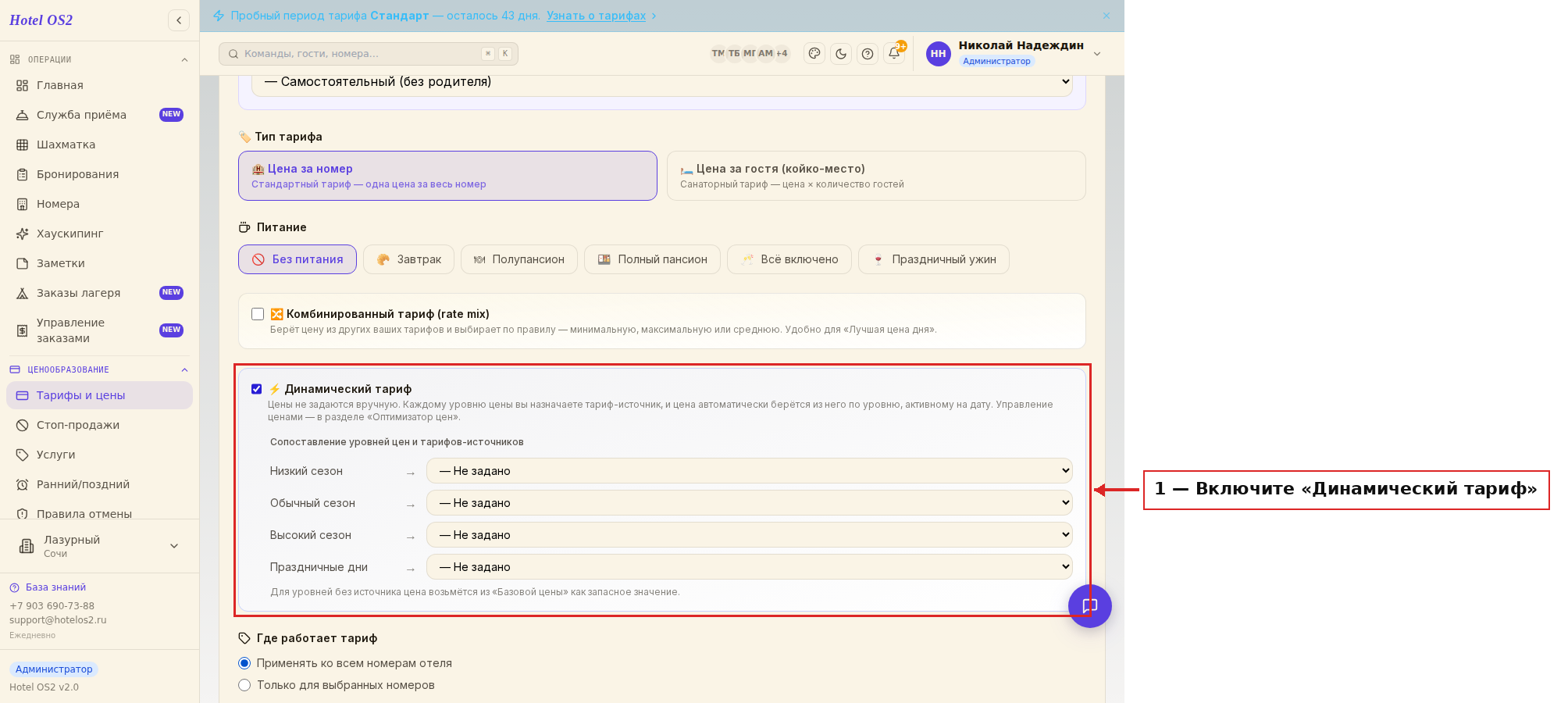Choose the Цена за номер tariff type
The image size is (1568, 703).
tap(447, 176)
